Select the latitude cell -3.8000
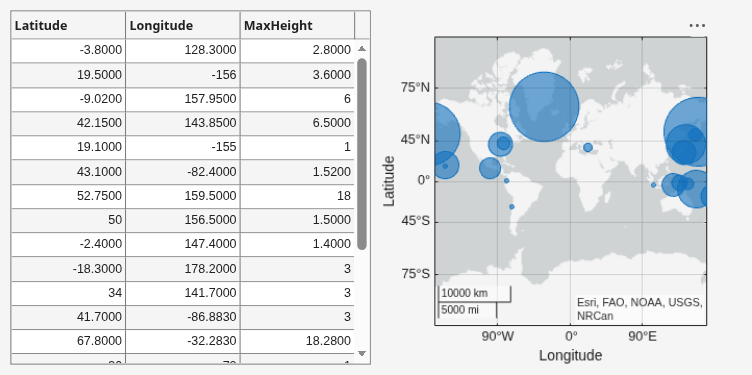752x375 pixels. tap(68, 51)
